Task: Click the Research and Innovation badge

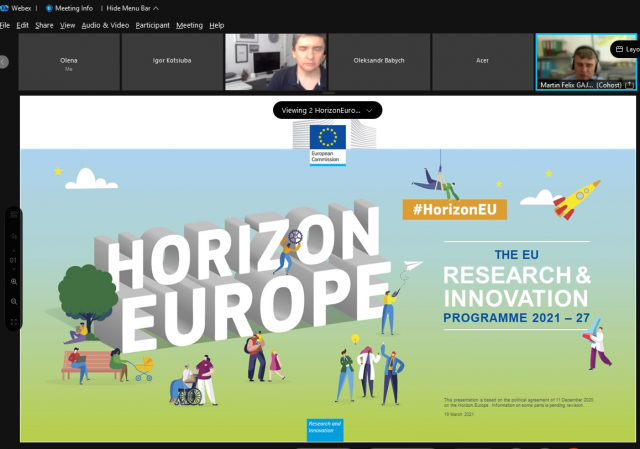Action: [325, 430]
